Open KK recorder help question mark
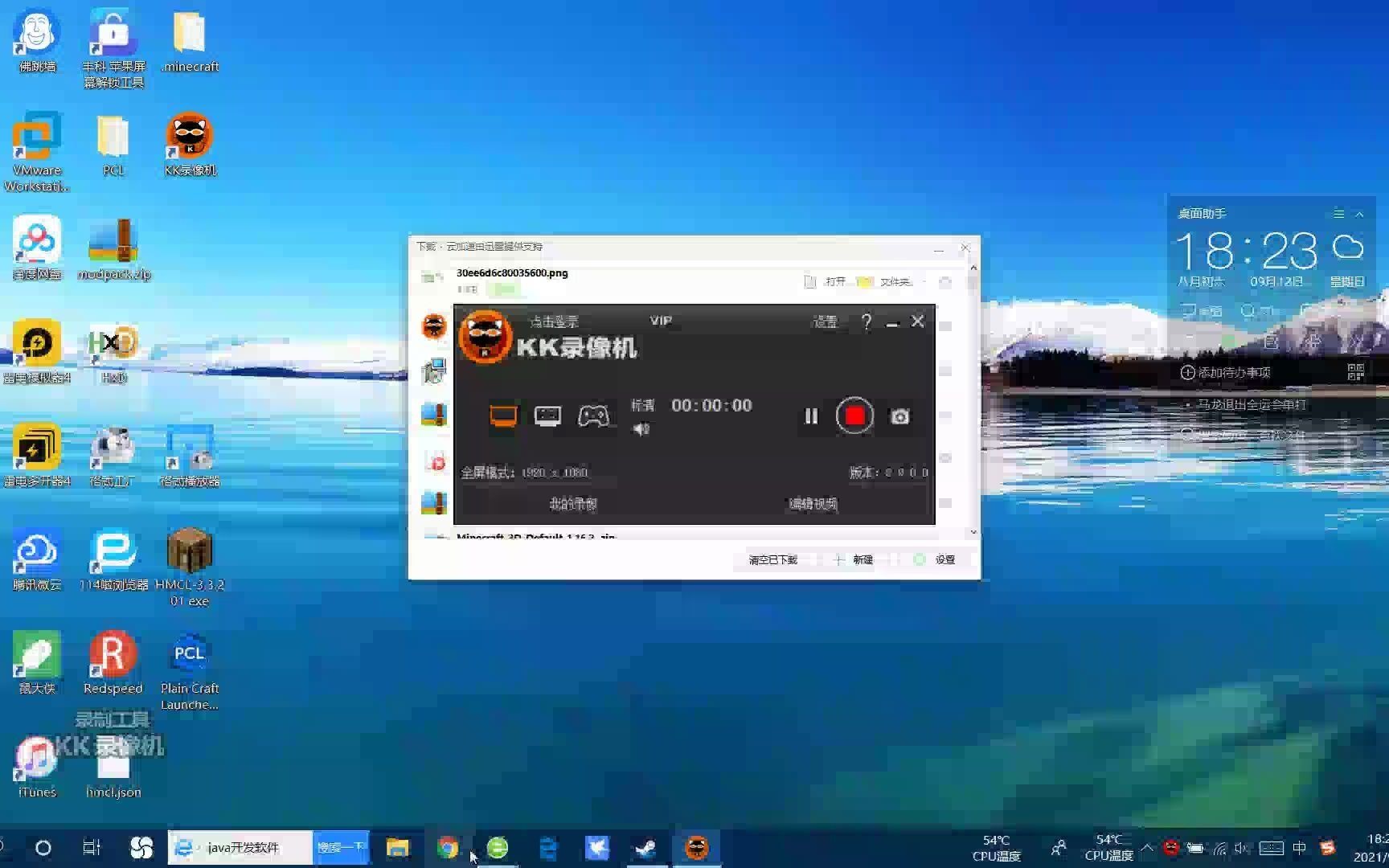This screenshot has width=1389, height=868. pos(867,321)
